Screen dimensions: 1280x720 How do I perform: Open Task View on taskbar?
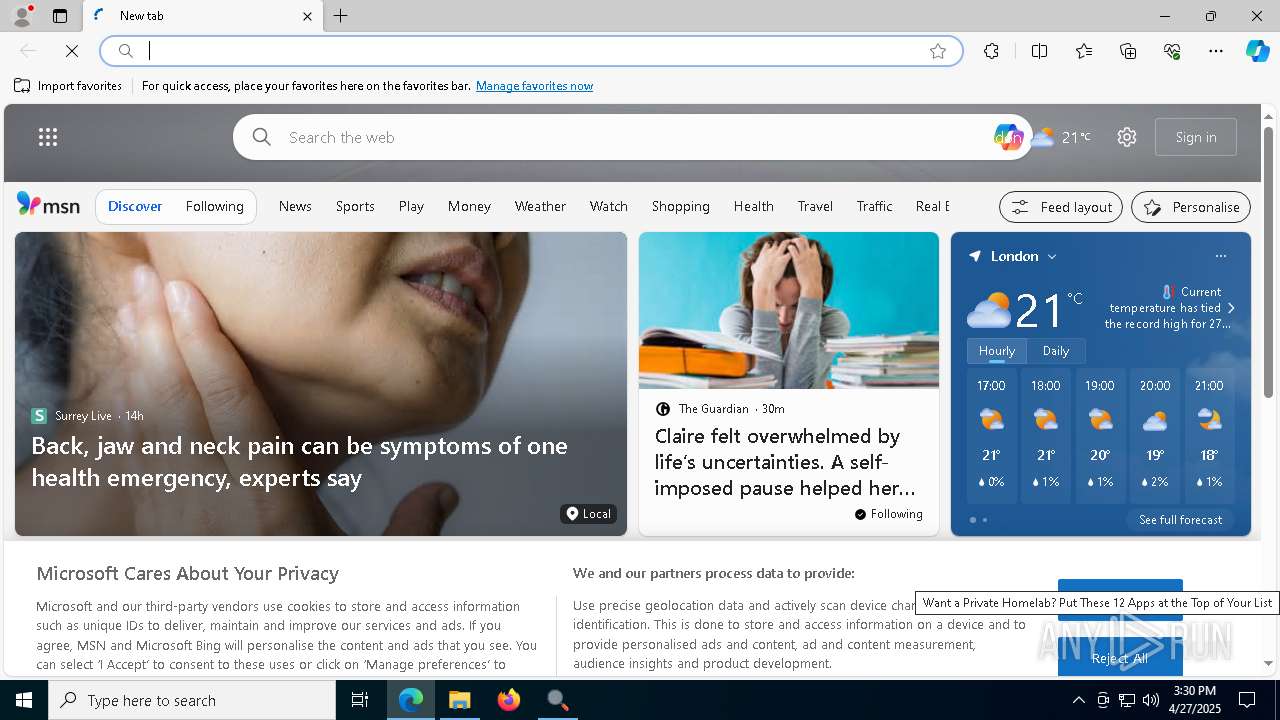click(x=360, y=700)
